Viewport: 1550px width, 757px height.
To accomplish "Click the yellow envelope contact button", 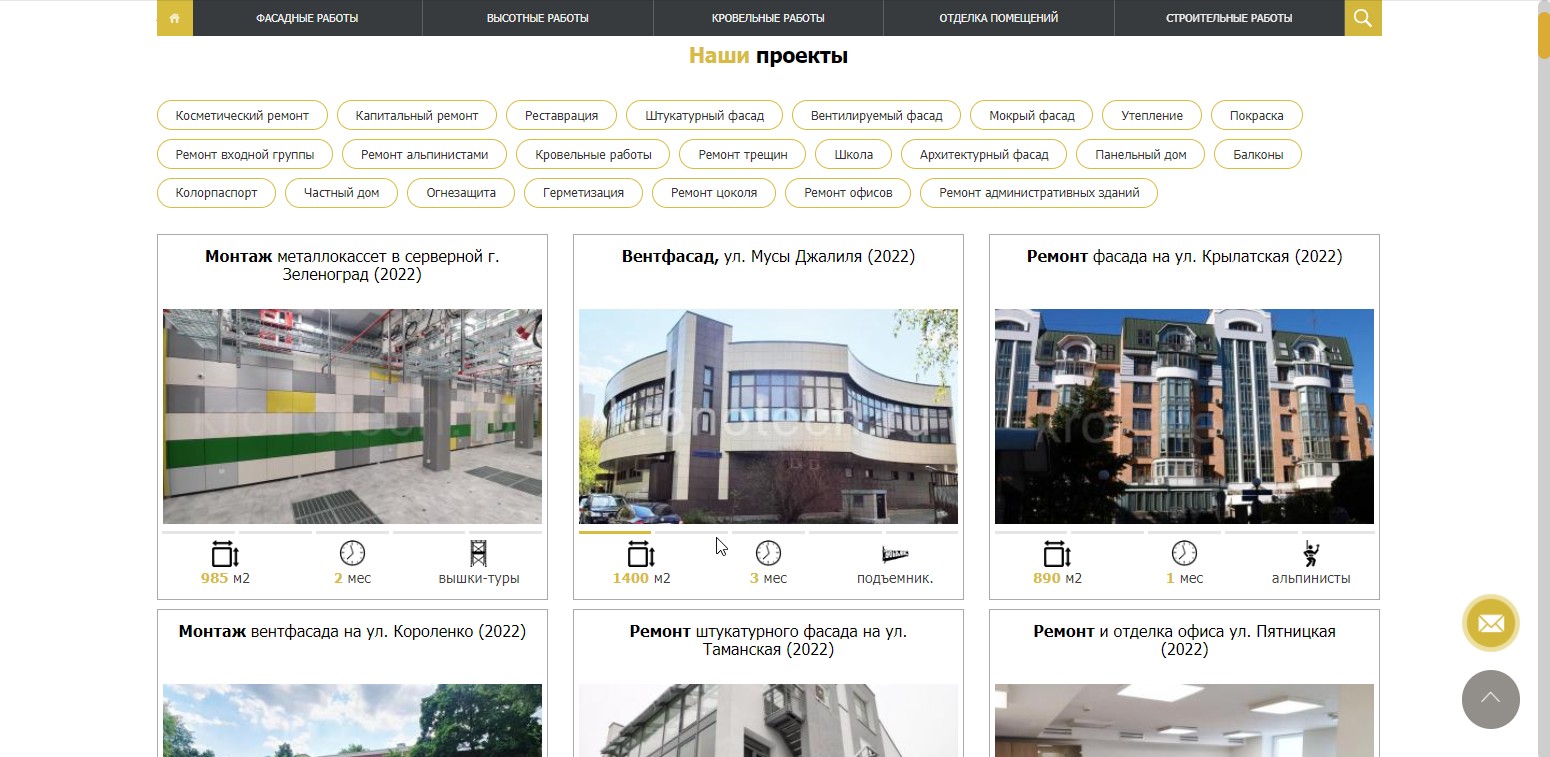I will [x=1491, y=624].
